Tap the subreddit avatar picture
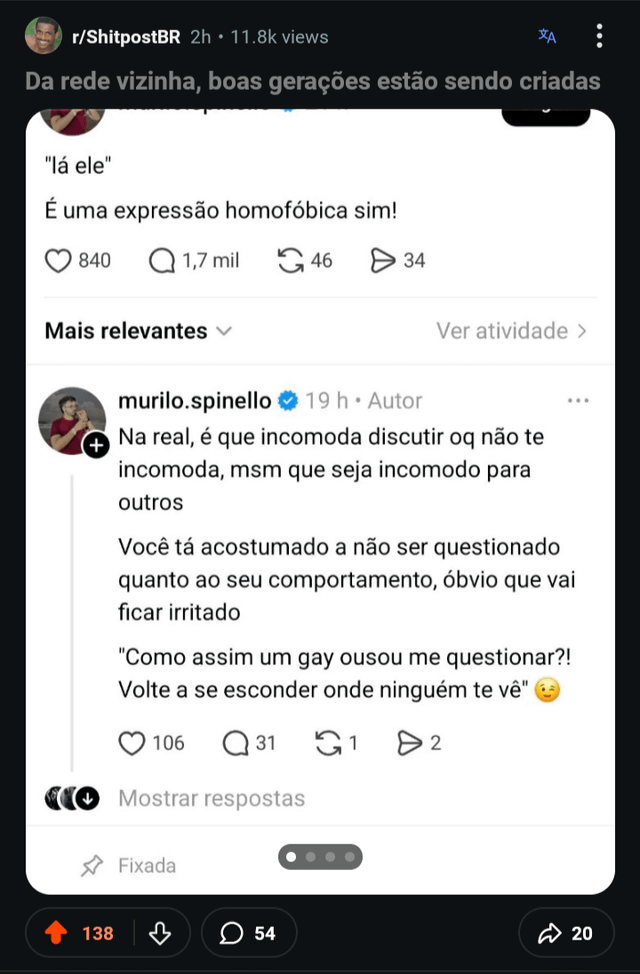 tap(42, 37)
